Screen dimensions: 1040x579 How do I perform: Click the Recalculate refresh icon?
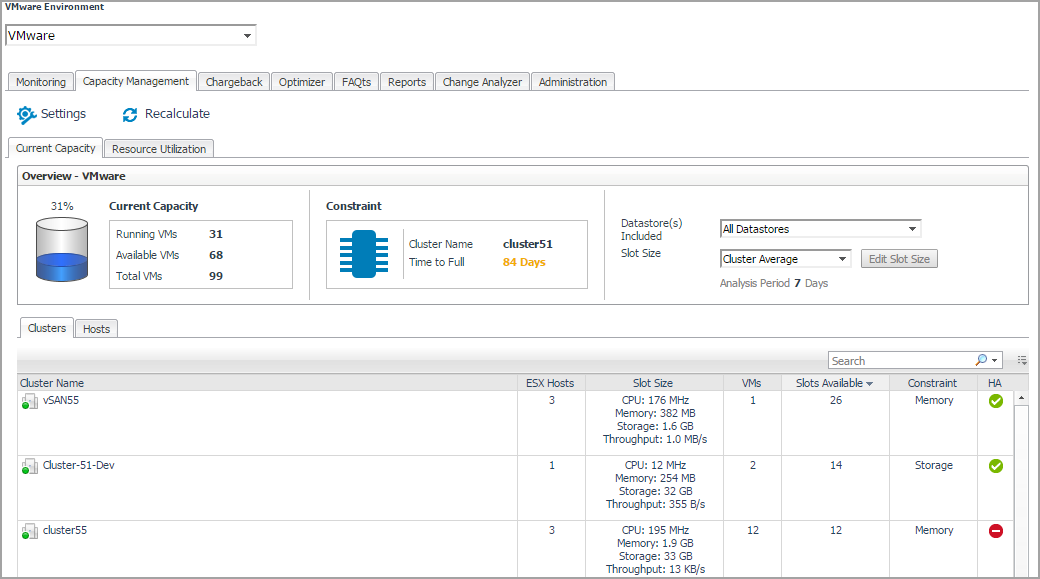[x=130, y=115]
